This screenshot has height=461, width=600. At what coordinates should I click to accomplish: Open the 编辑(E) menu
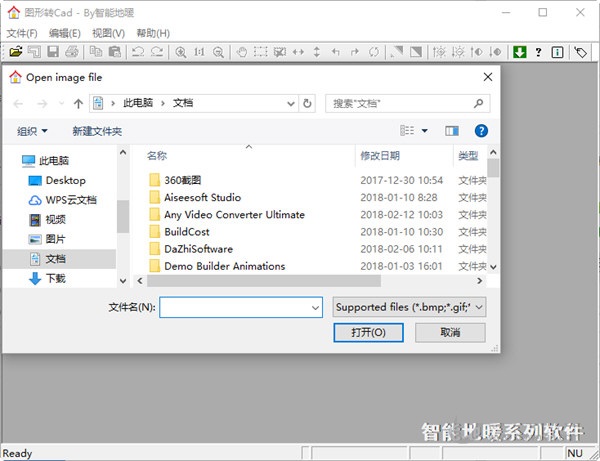tap(65, 33)
